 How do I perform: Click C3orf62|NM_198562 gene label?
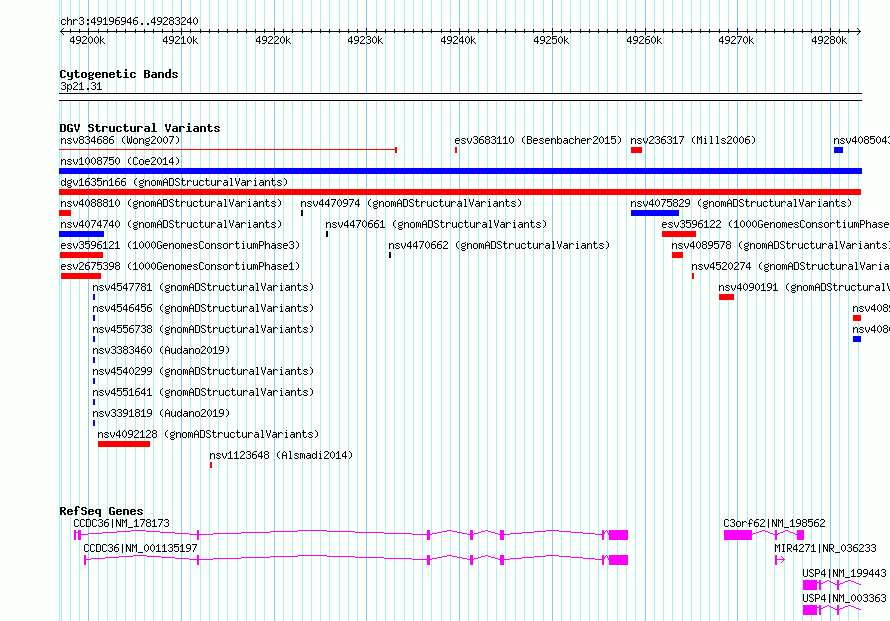[774, 523]
